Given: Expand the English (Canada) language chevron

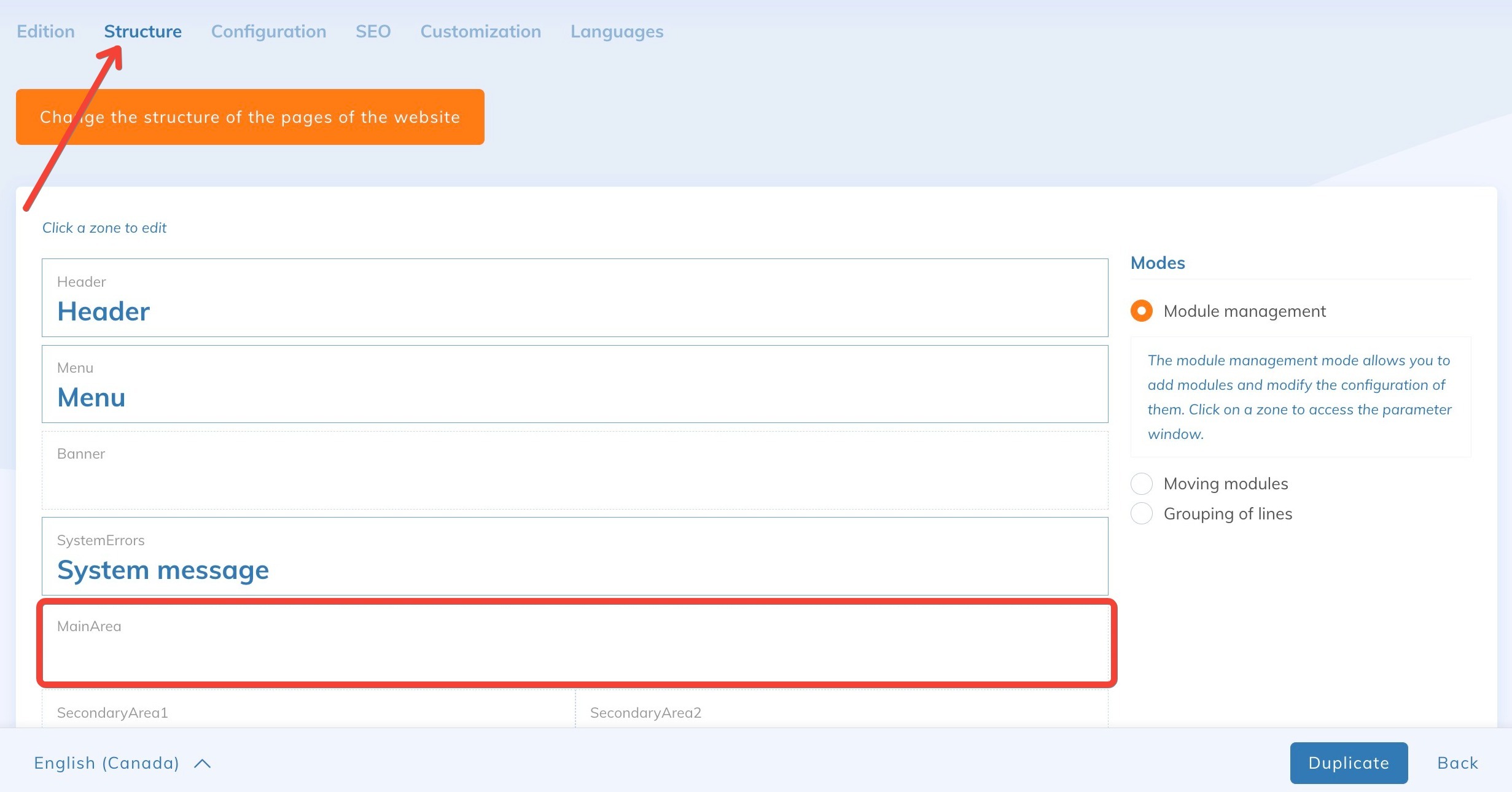Looking at the screenshot, I should [202, 763].
